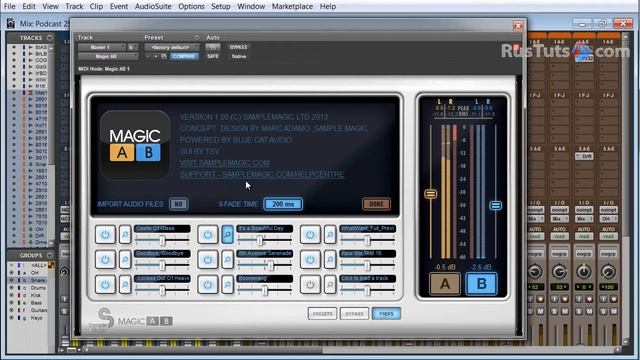The width and height of the screenshot is (640, 360).
Task: Open the Support Samplemagic help centre link
Action: [x=262, y=174]
